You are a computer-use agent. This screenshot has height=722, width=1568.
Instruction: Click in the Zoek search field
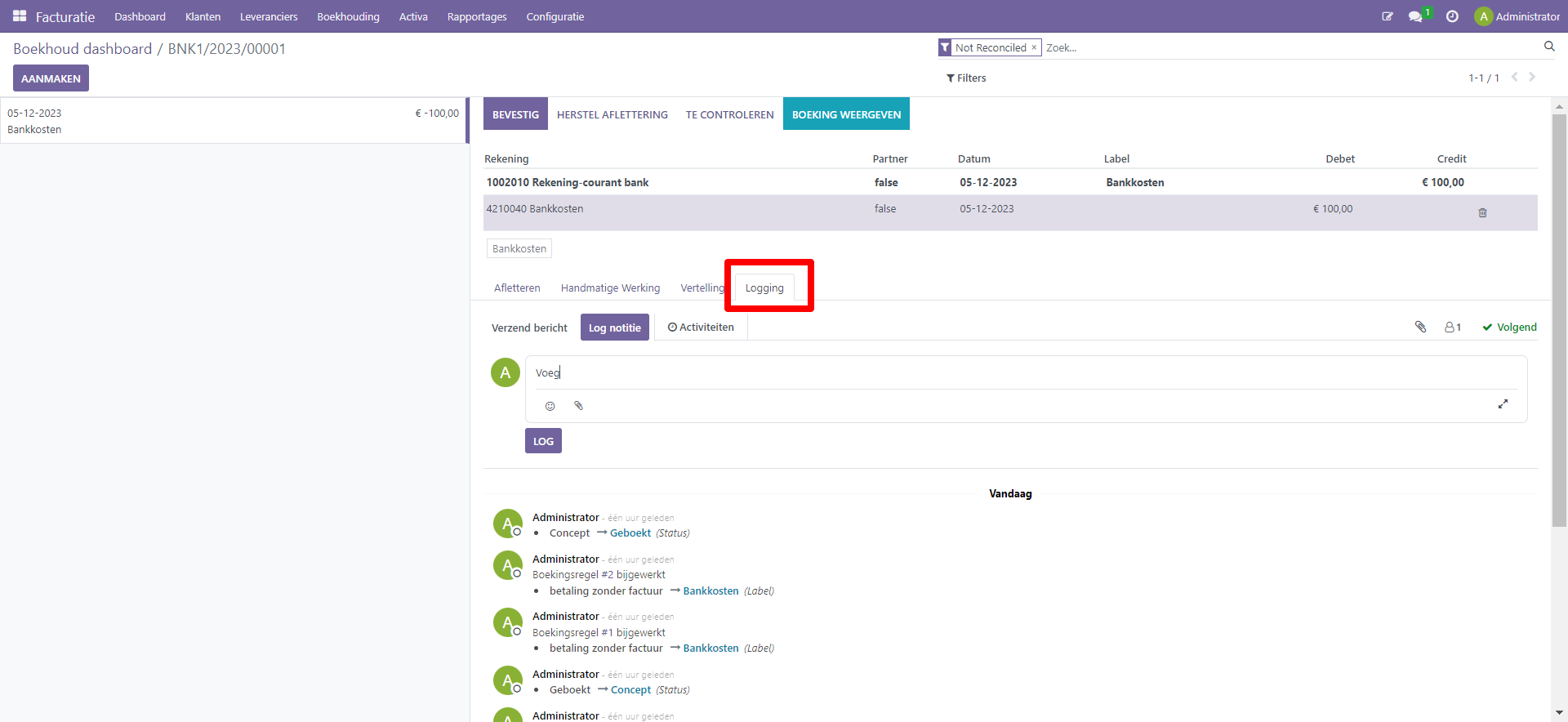[1290, 48]
